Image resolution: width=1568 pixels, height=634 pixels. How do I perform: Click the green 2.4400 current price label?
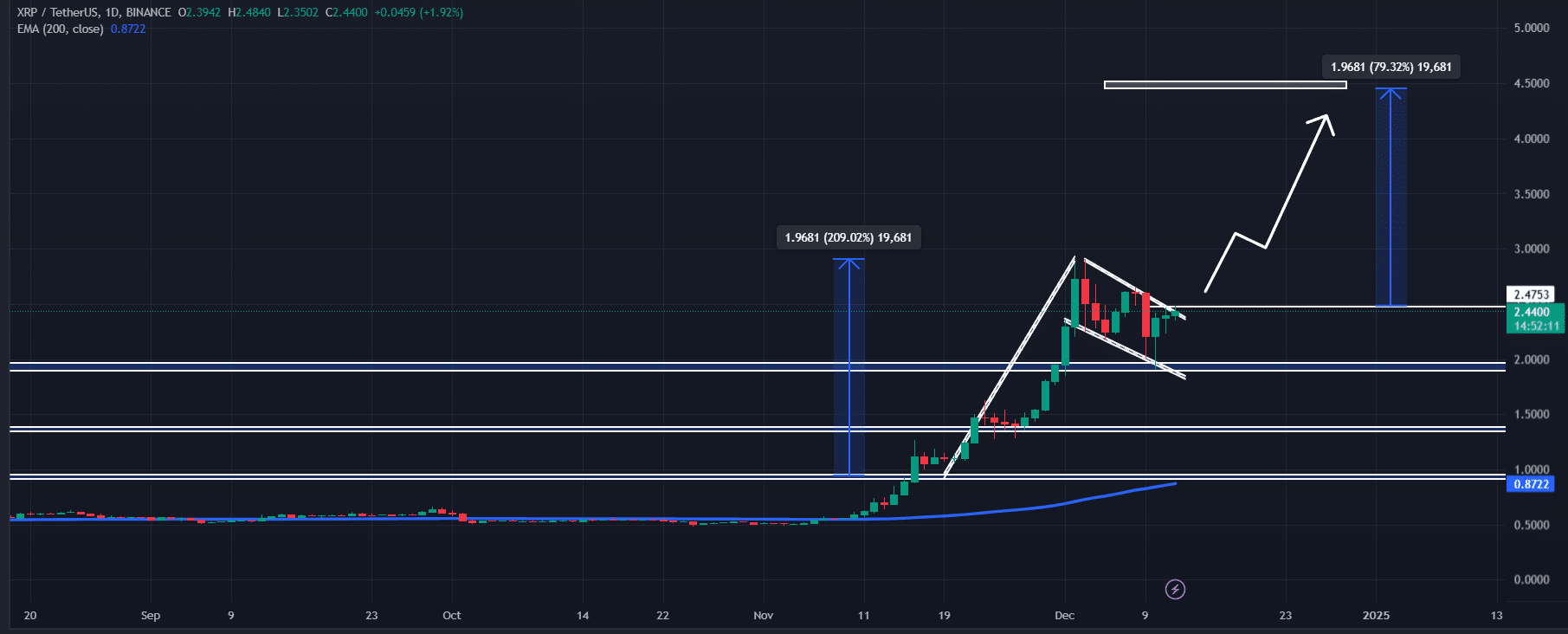click(x=1532, y=312)
